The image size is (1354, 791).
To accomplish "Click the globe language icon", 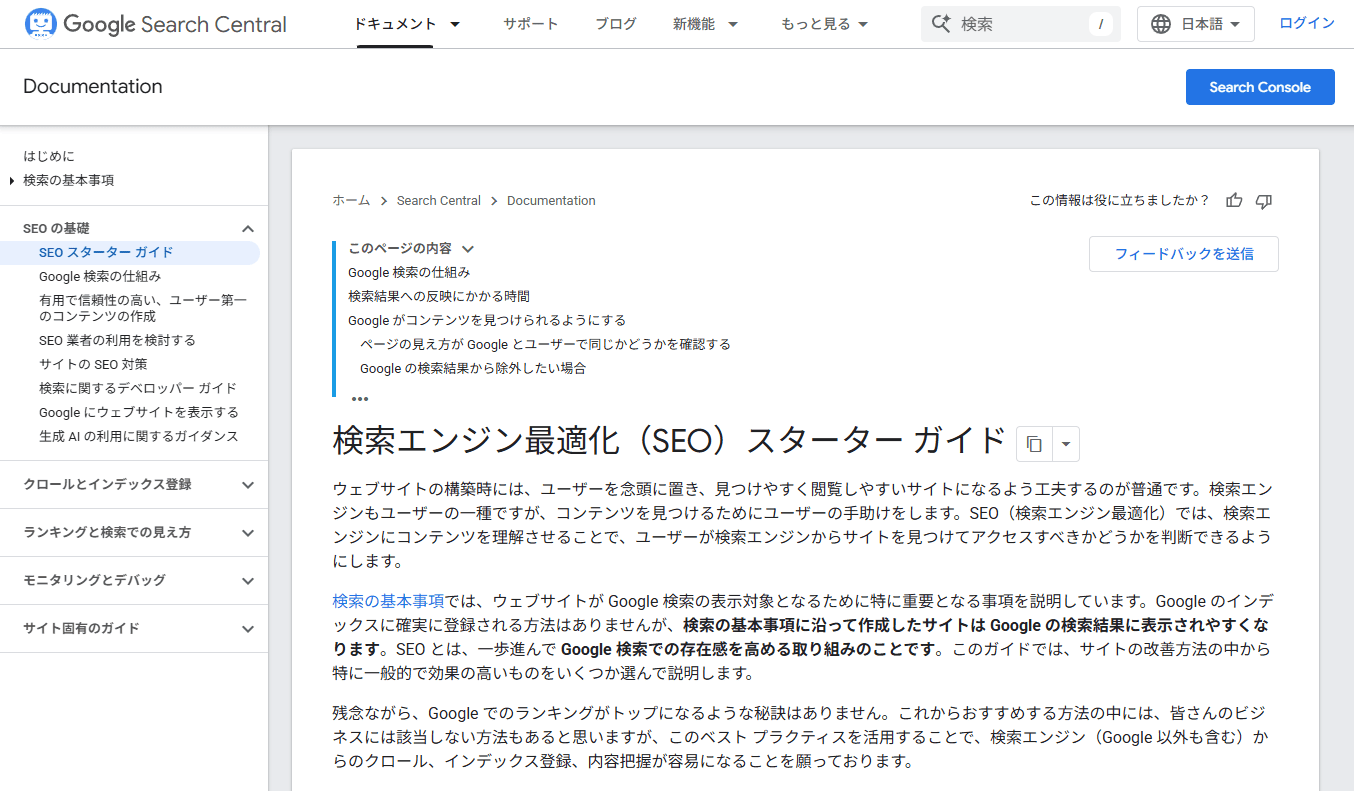I will pyautogui.click(x=1161, y=24).
